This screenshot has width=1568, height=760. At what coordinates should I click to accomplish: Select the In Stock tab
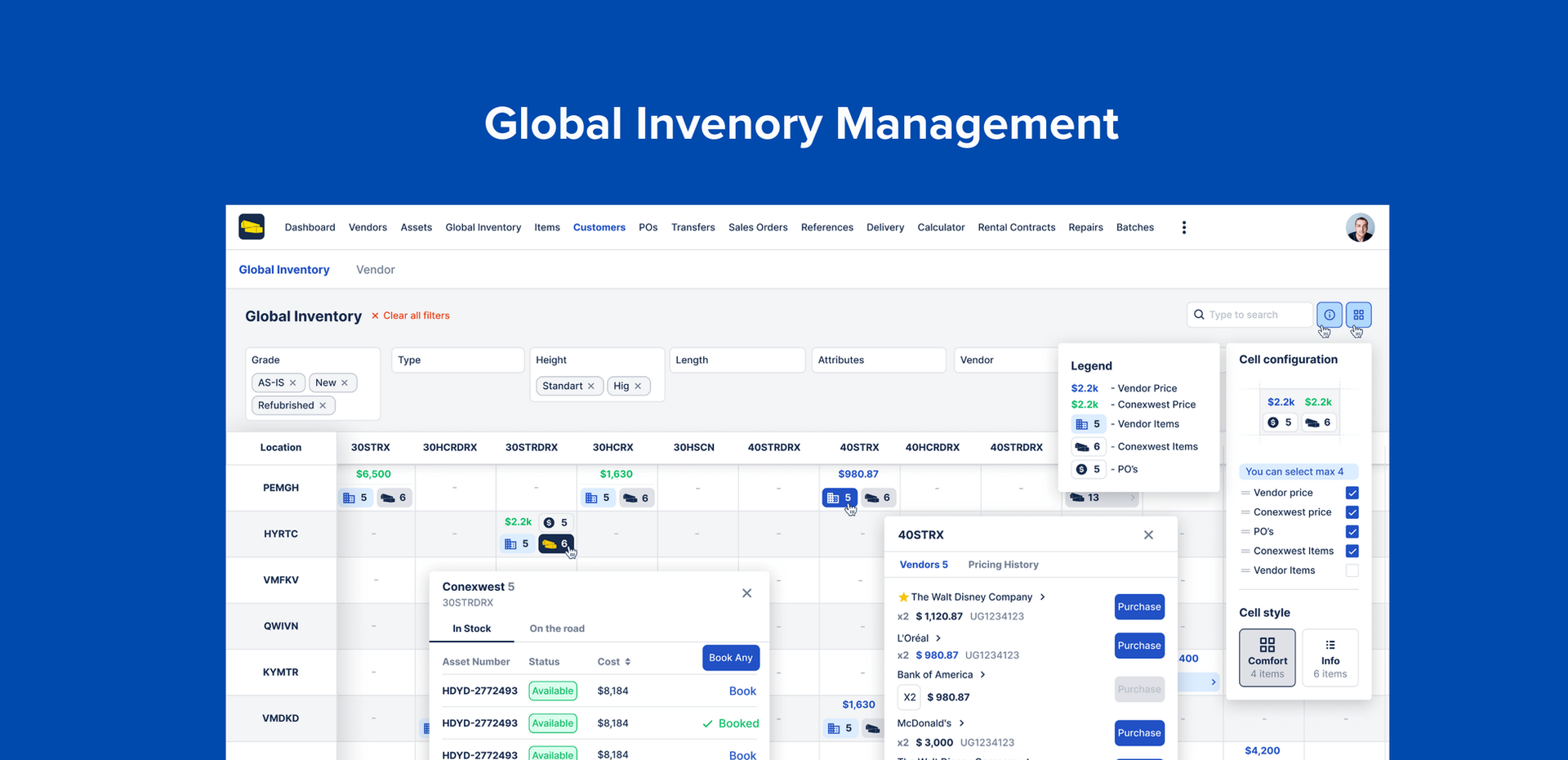(472, 628)
